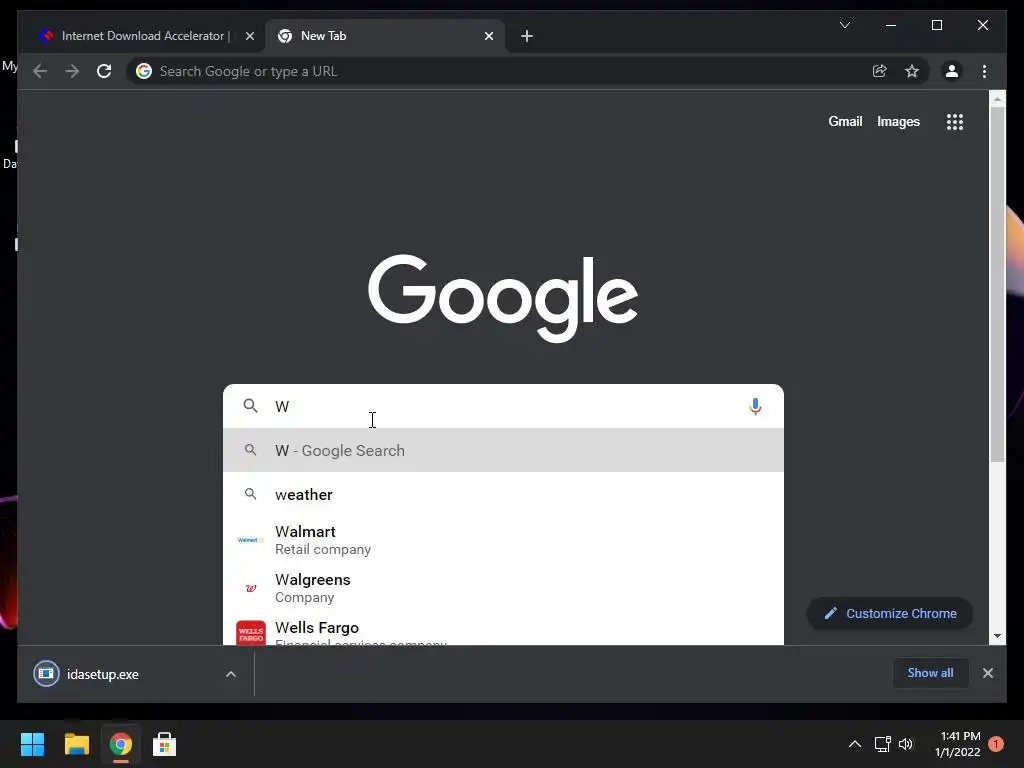The height and width of the screenshot is (768, 1024).
Task: Pick the Walmart suggestion
Action: click(504, 540)
